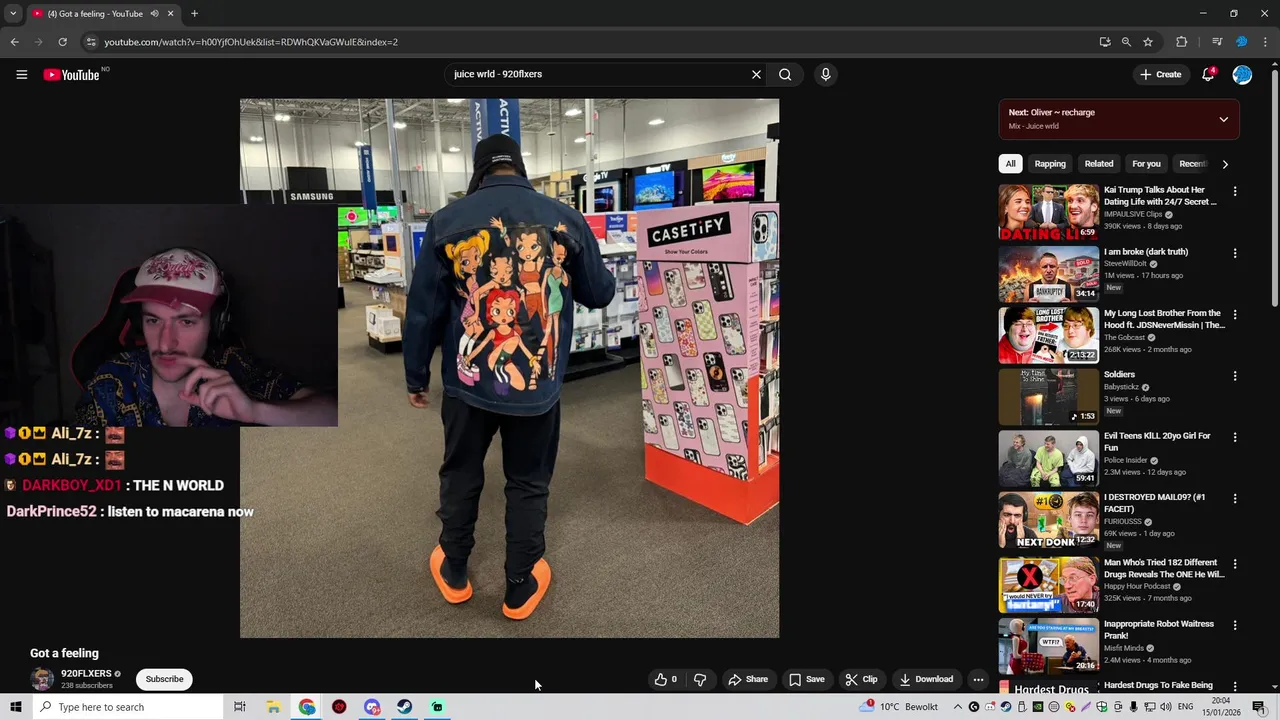Start voice search with the microphone

(x=825, y=74)
